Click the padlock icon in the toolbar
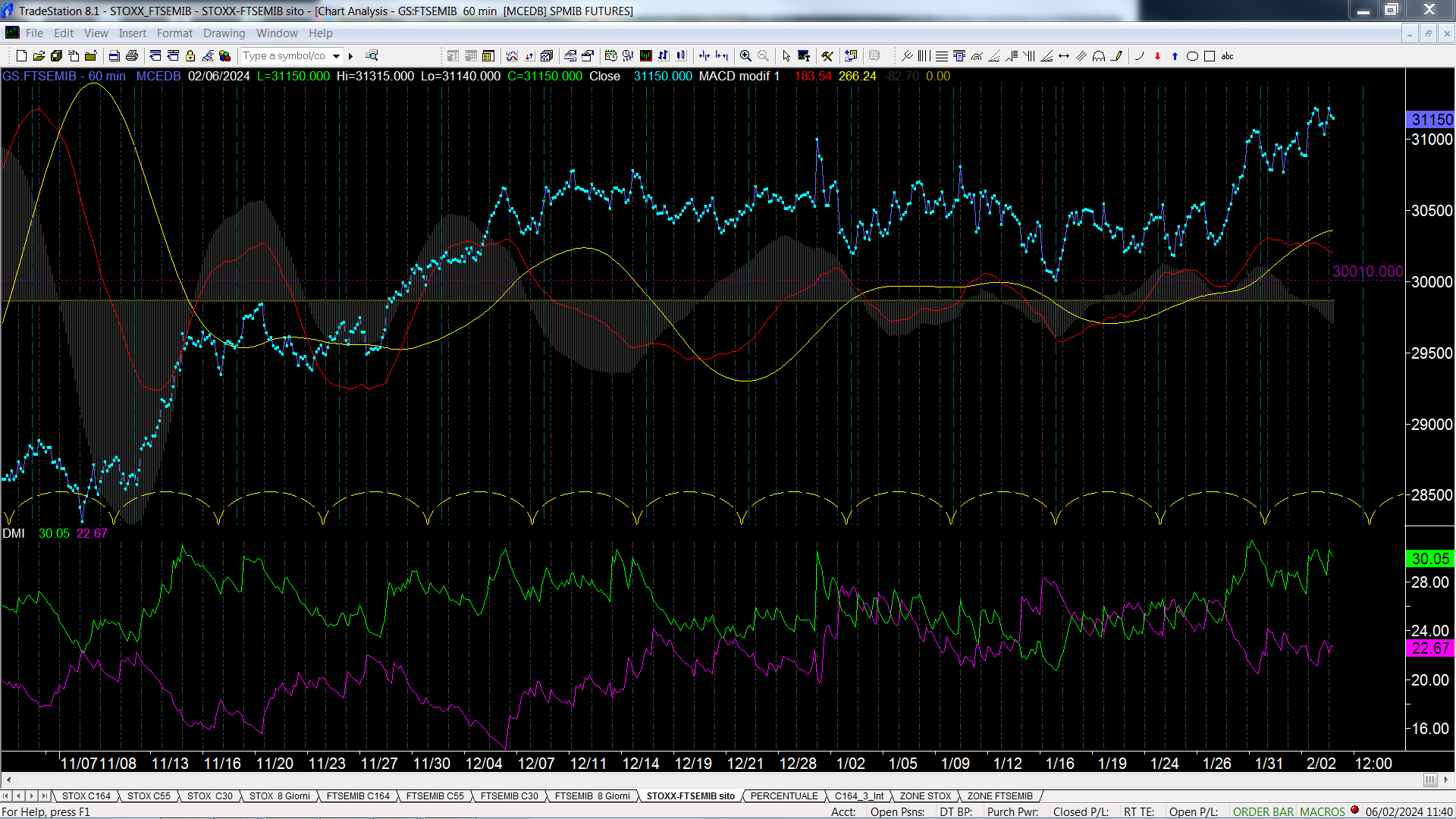The height and width of the screenshot is (819, 1456). click(190, 56)
